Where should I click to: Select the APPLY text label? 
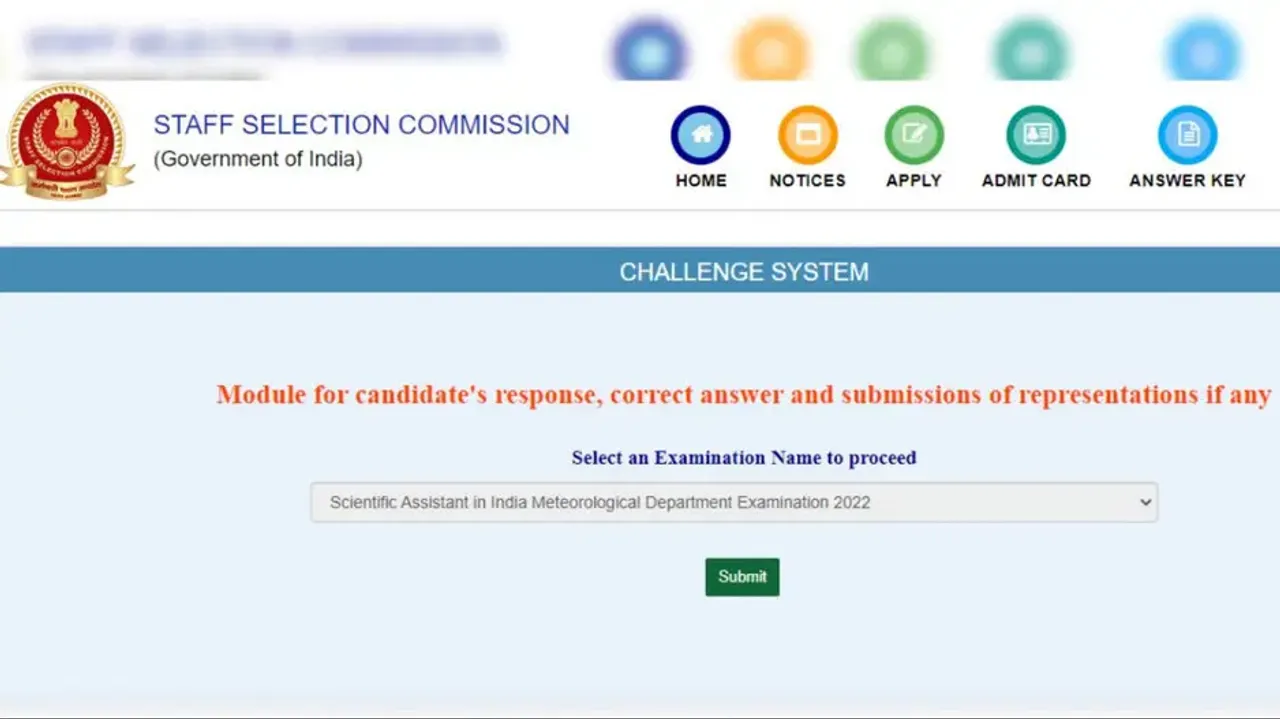coord(914,181)
